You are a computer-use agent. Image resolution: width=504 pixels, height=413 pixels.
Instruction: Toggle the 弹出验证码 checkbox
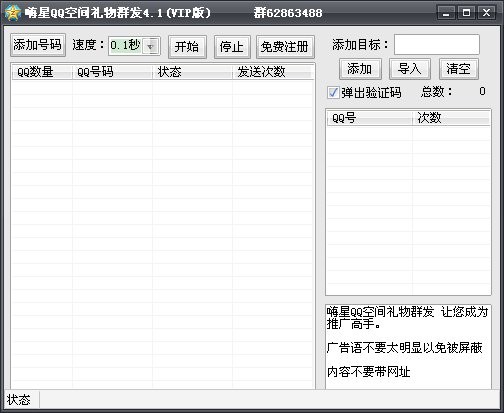(333, 92)
